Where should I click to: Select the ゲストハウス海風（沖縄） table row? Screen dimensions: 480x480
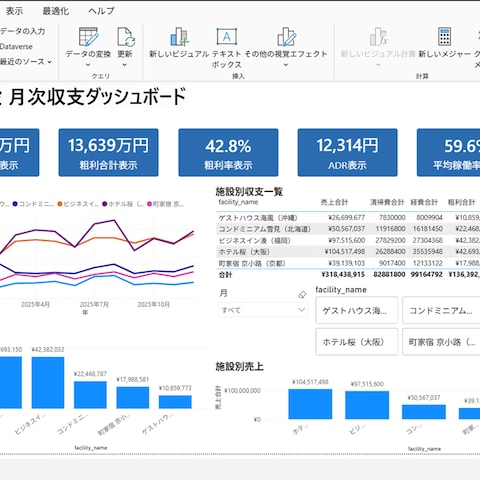click(348, 218)
